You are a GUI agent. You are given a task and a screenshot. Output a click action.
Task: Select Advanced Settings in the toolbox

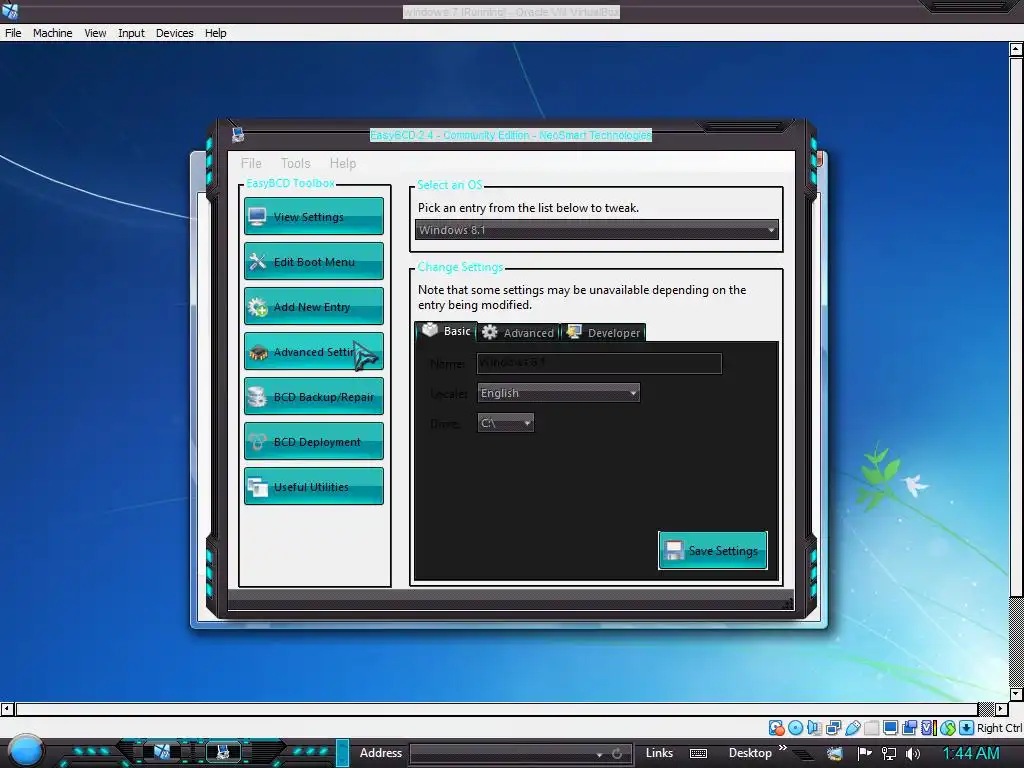(313, 351)
